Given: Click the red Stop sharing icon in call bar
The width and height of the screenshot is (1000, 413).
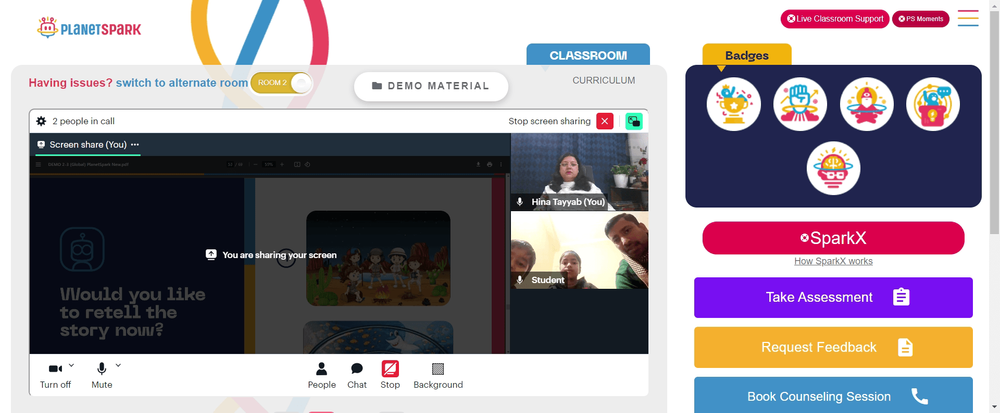Looking at the screenshot, I should tap(390, 369).
